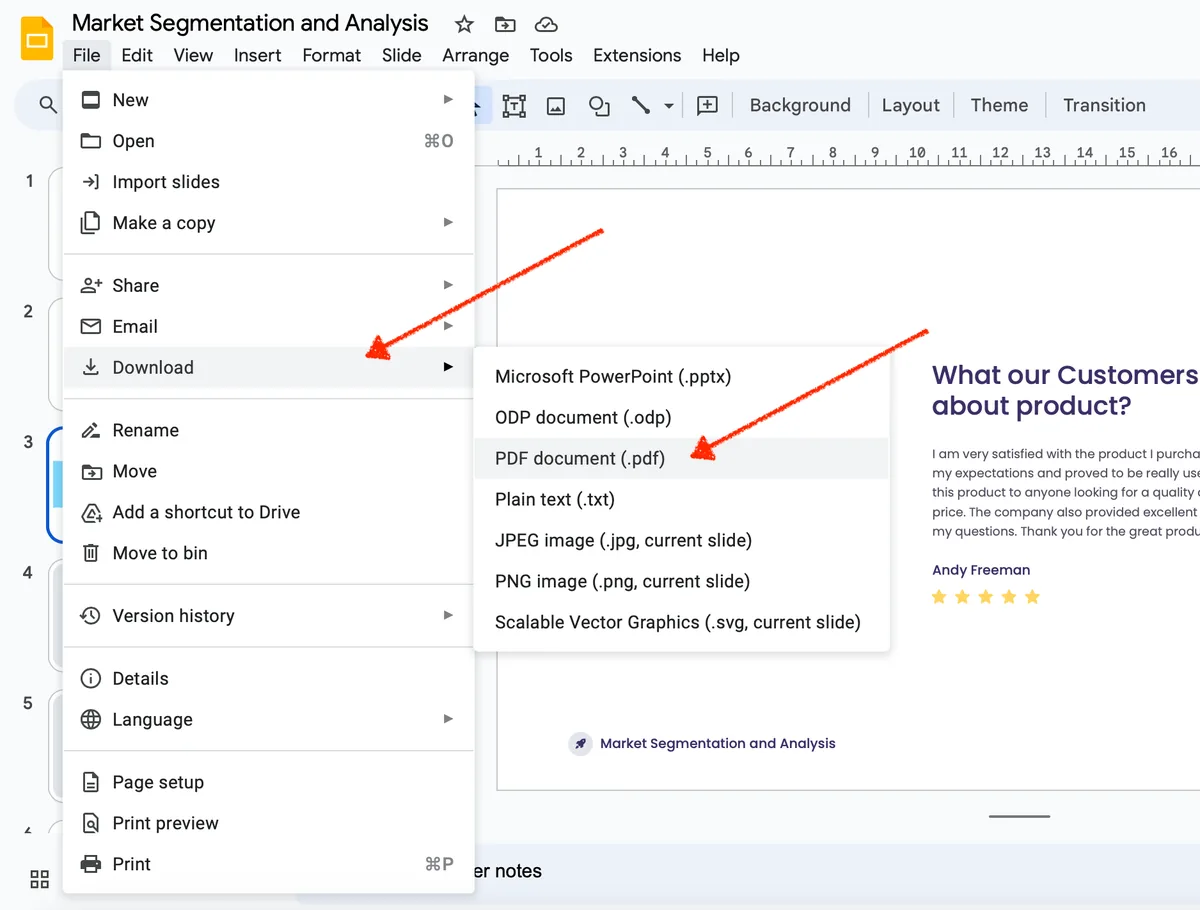Screen dimensions: 1200x910
Task: Click the slide footer text Market Segmentation and Analysis
Action: pyautogui.click(x=717, y=743)
